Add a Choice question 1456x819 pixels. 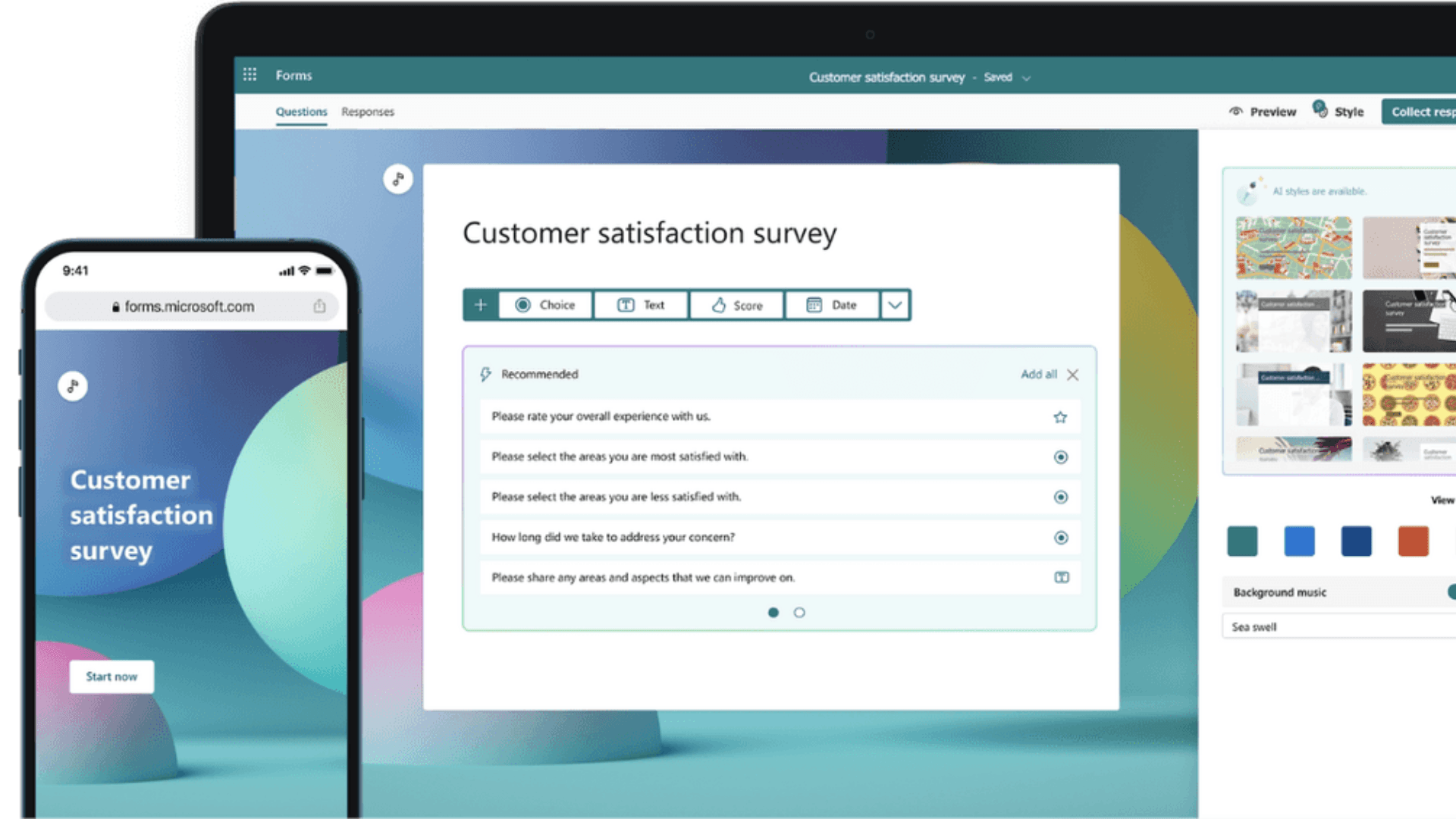545,305
